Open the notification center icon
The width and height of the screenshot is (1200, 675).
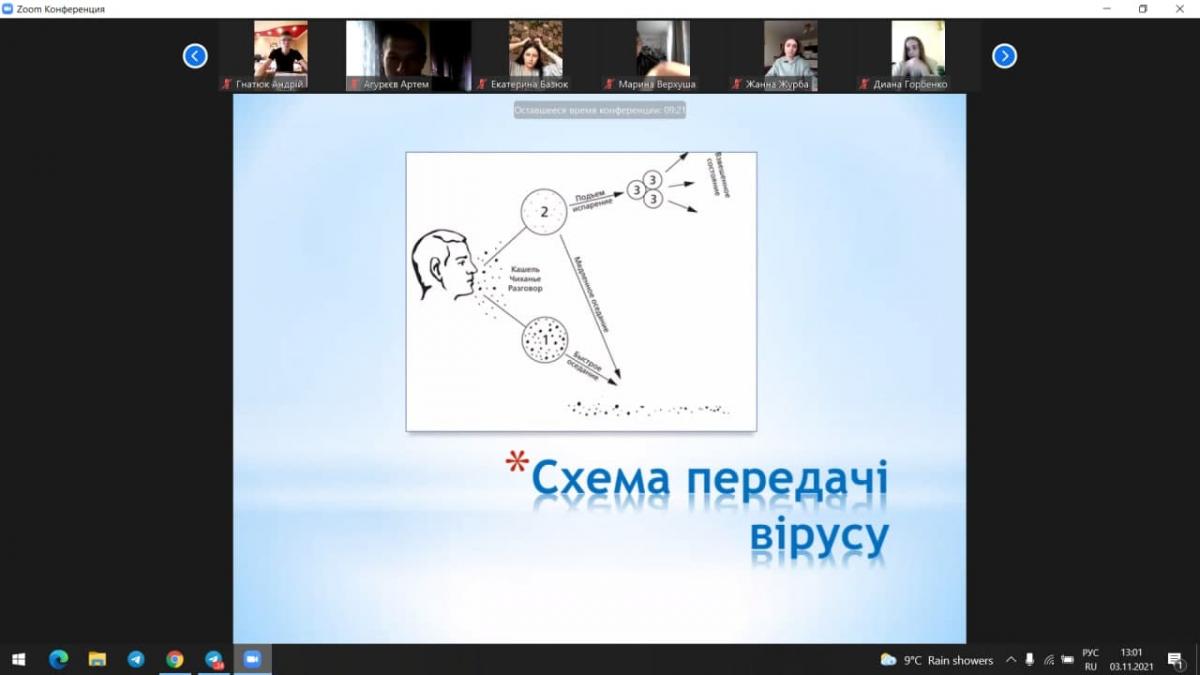1175,660
